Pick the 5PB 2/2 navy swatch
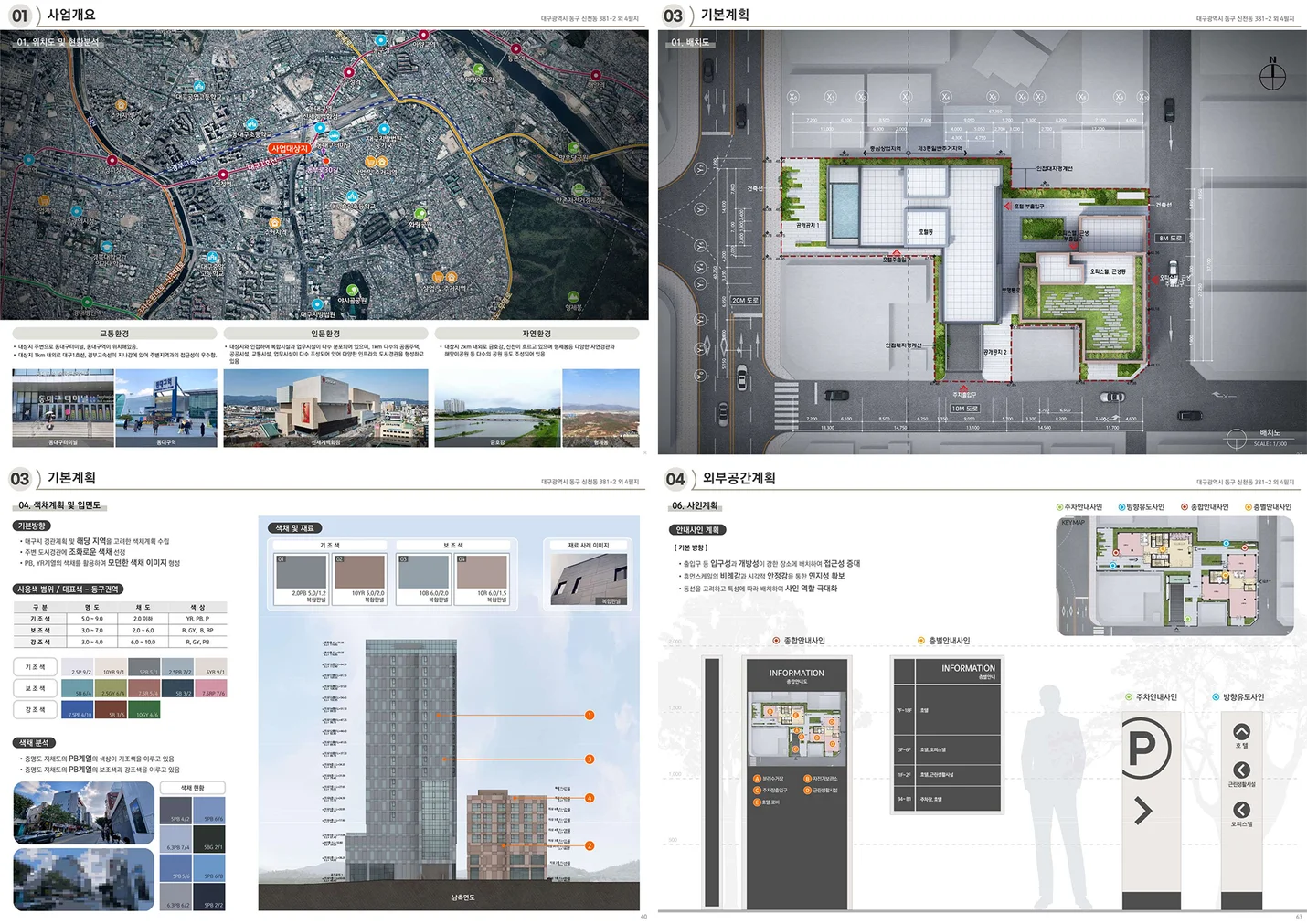This screenshot has height=924, width=1307. tap(209, 896)
